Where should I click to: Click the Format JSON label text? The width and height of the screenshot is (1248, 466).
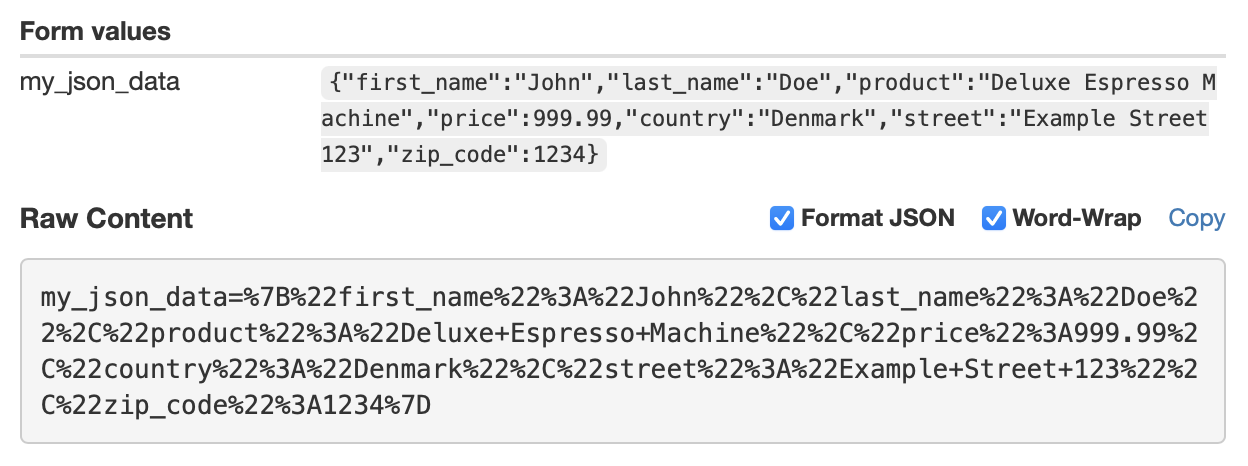point(878,218)
